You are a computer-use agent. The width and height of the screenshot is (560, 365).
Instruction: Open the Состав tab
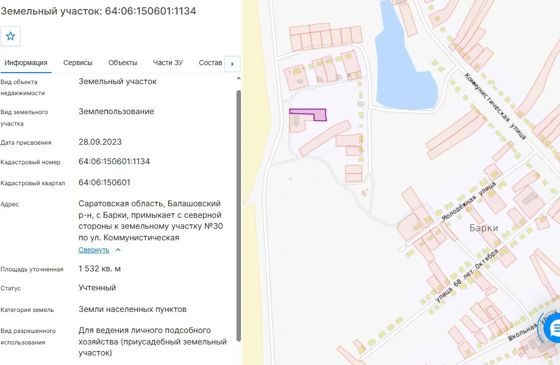click(210, 62)
